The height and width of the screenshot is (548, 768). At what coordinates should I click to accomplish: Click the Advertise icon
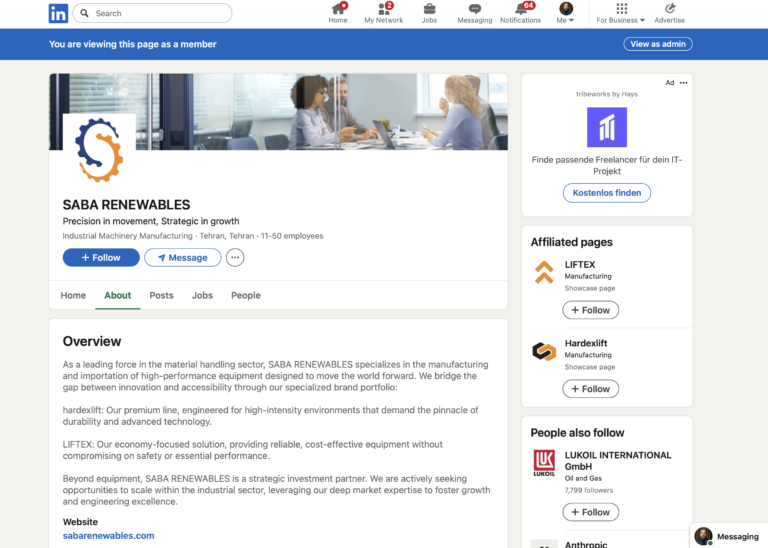pos(670,9)
